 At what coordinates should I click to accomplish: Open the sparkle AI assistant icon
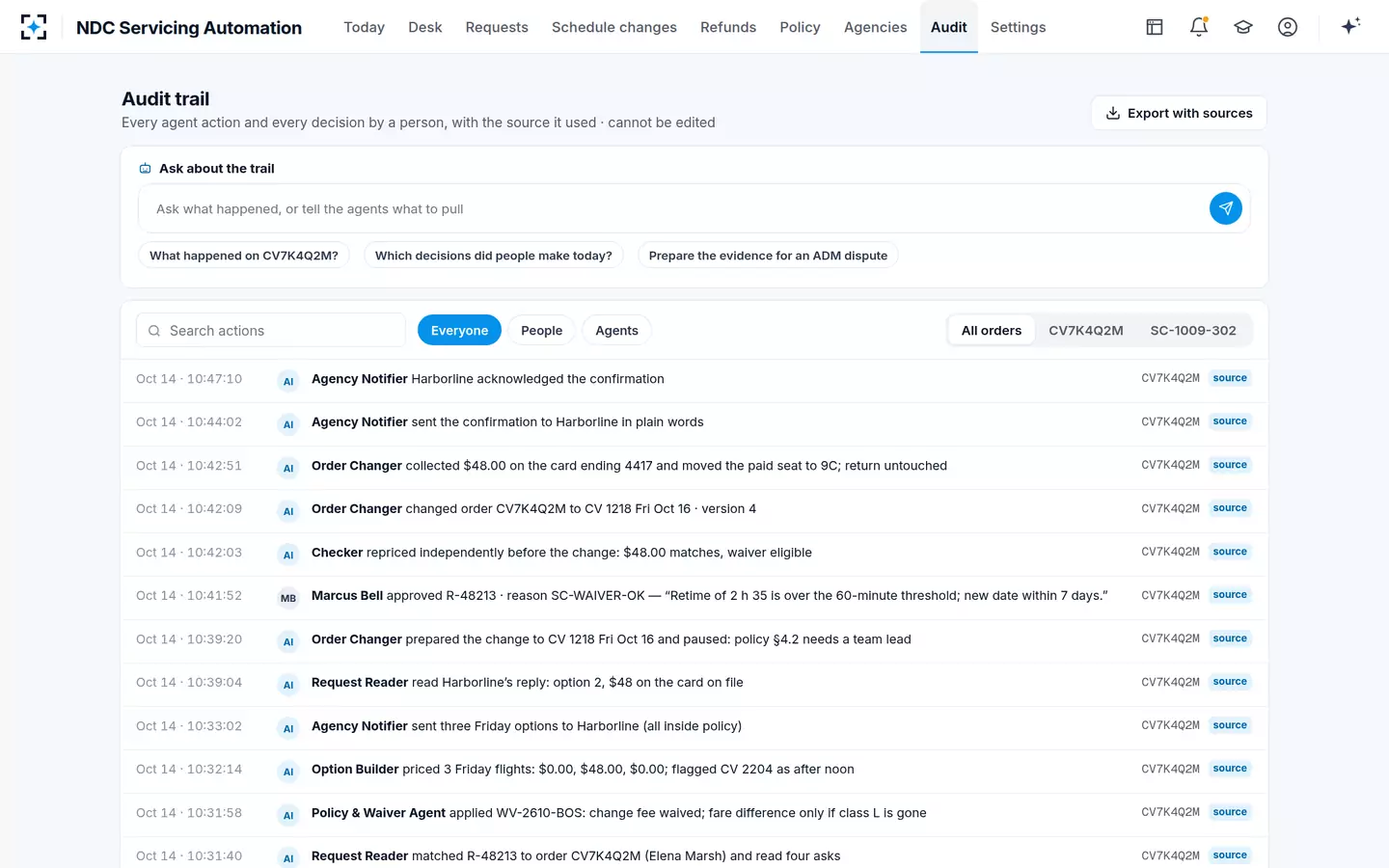click(x=1350, y=26)
